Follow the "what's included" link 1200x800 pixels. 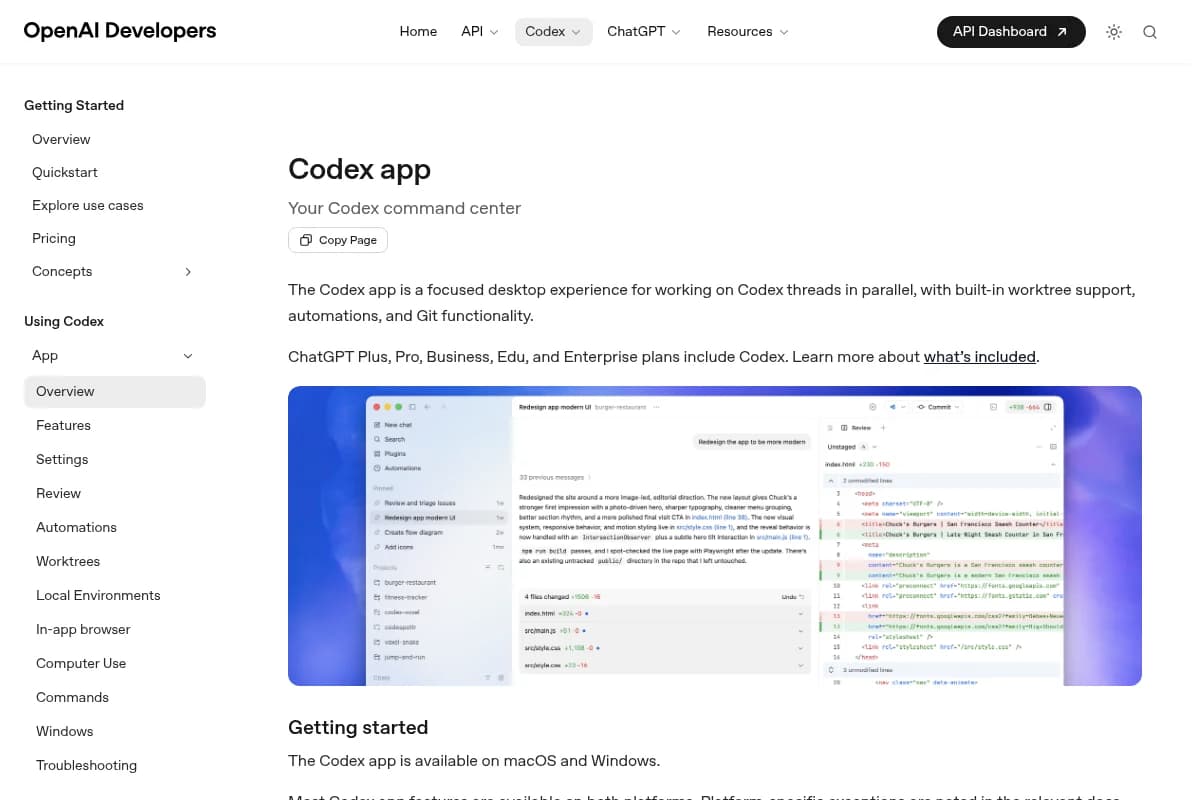[979, 357]
